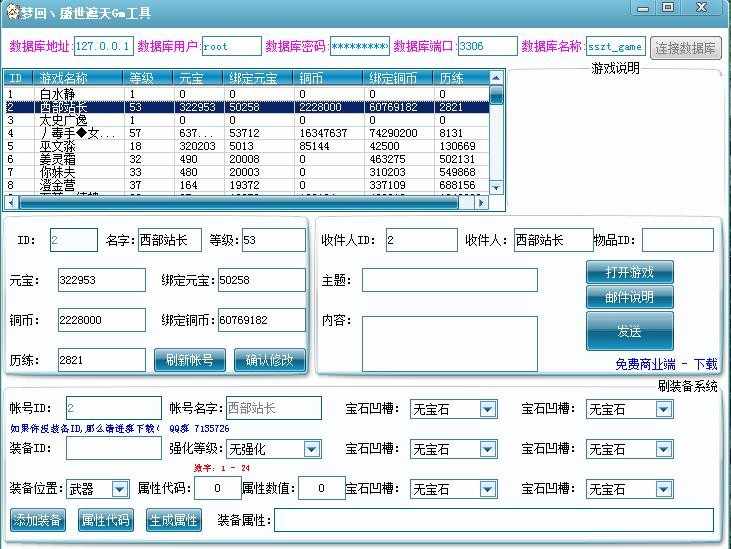Click the 收件人ID field
Screen dimensions: 731x549
click(x=421, y=240)
